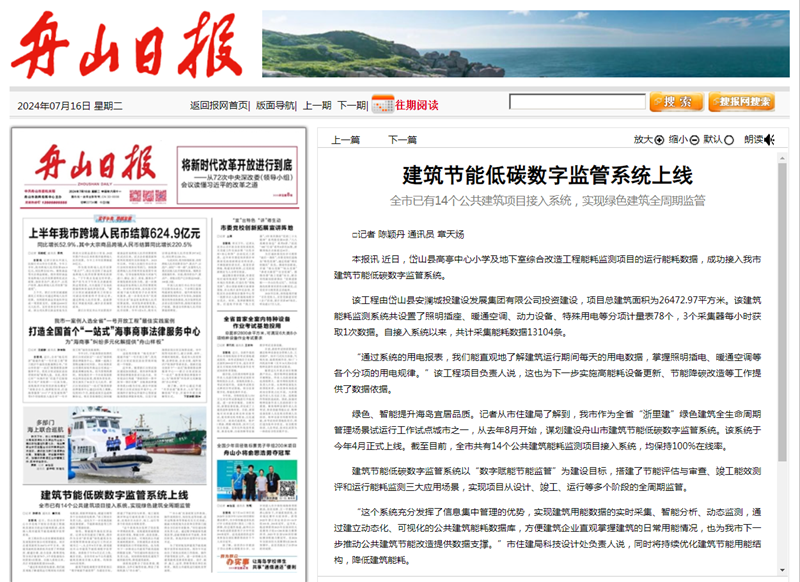Open 打造全国首个"一站式"海事商事法律服务中心 article on page

coord(114,332)
